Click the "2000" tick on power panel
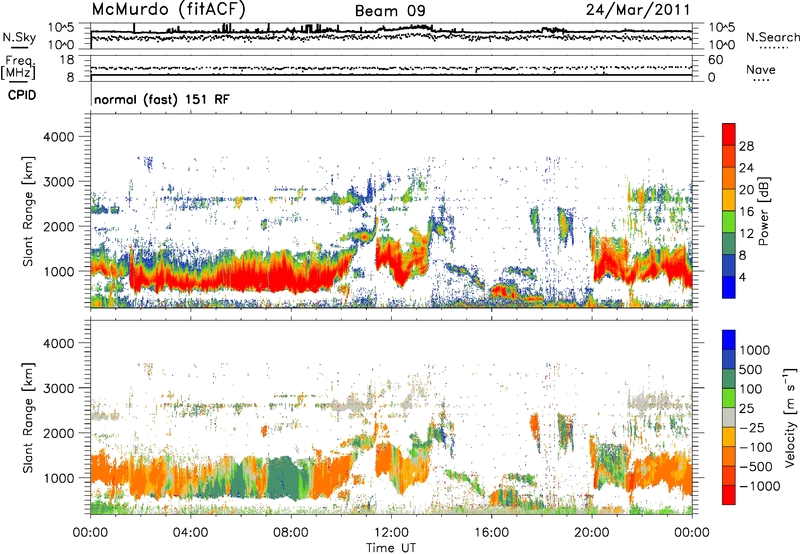 tap(59, 226)
